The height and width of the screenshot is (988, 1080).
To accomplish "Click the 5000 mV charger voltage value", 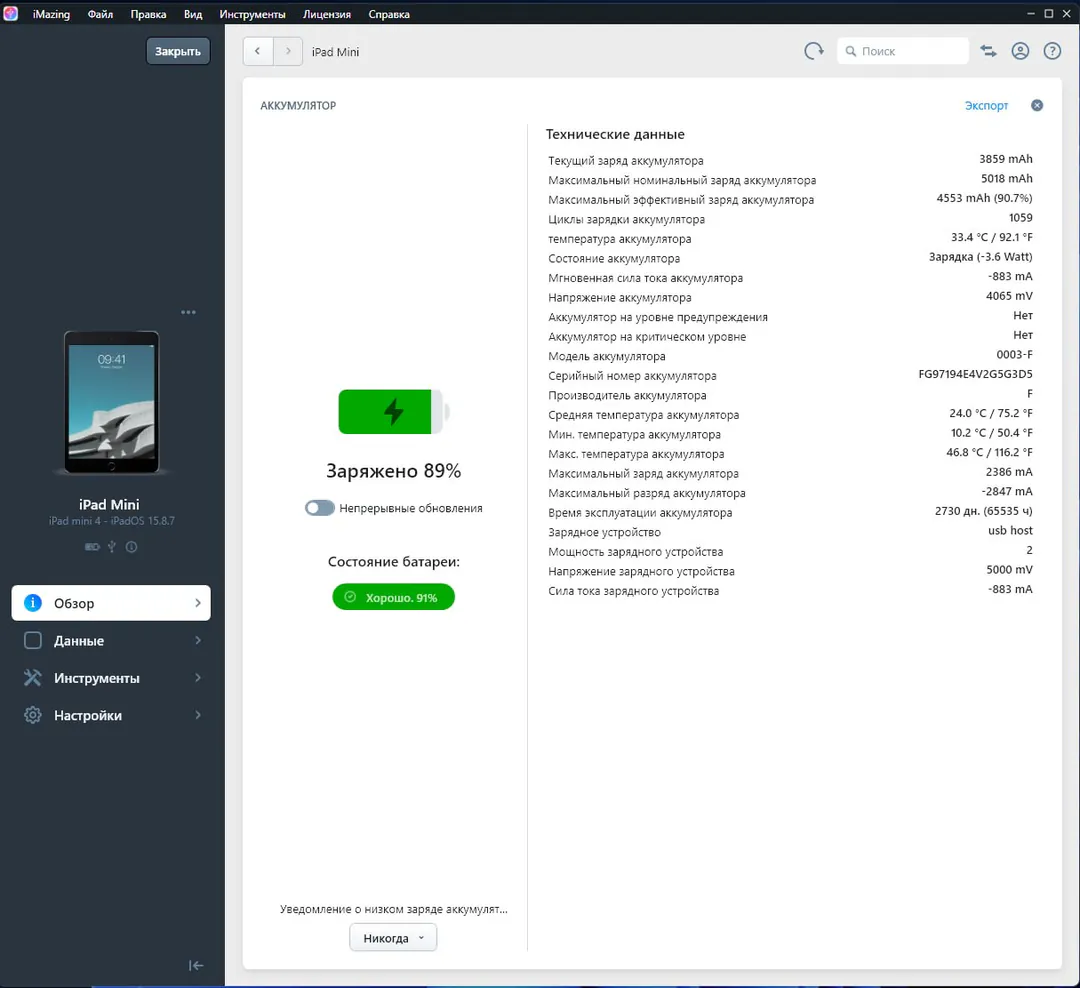I will click(1009, 570).
